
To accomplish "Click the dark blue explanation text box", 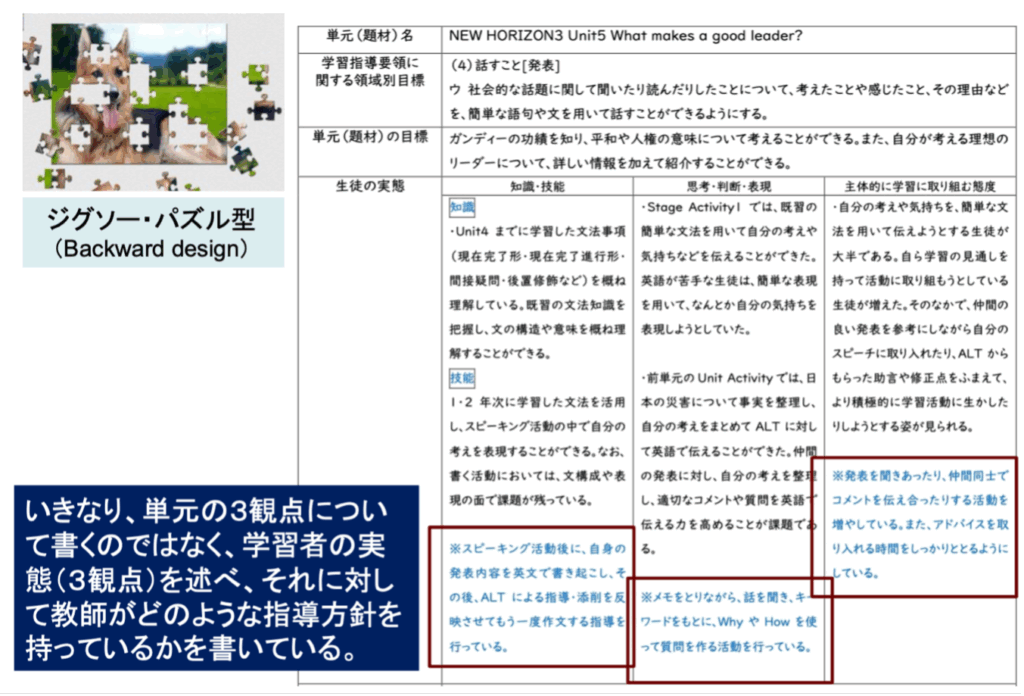I will tap(215, 579).
